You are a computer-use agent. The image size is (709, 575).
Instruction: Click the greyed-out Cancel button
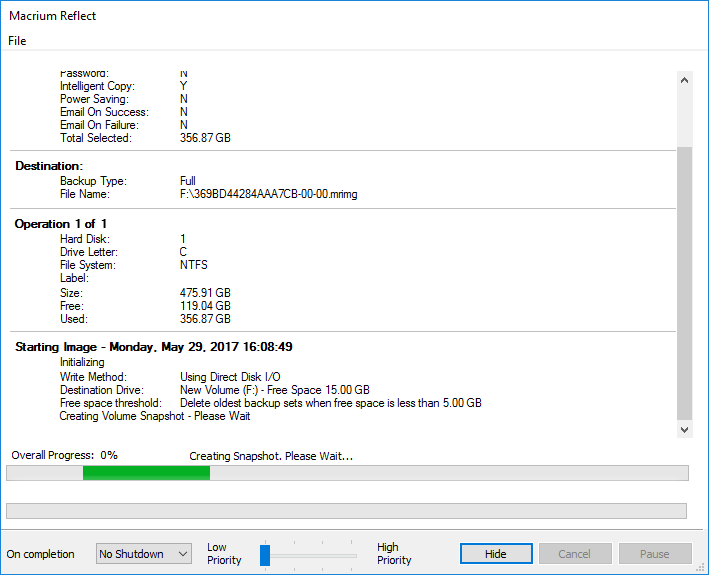tap(575, 554)
